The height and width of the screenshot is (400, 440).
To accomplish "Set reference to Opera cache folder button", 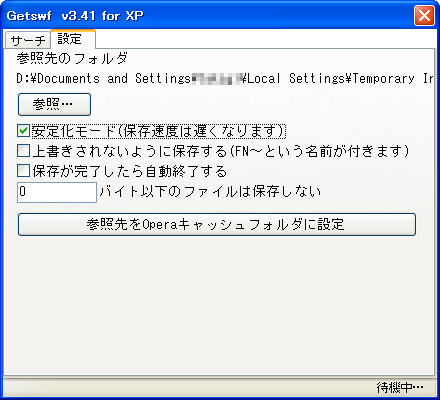I will [x=217, y=224].
